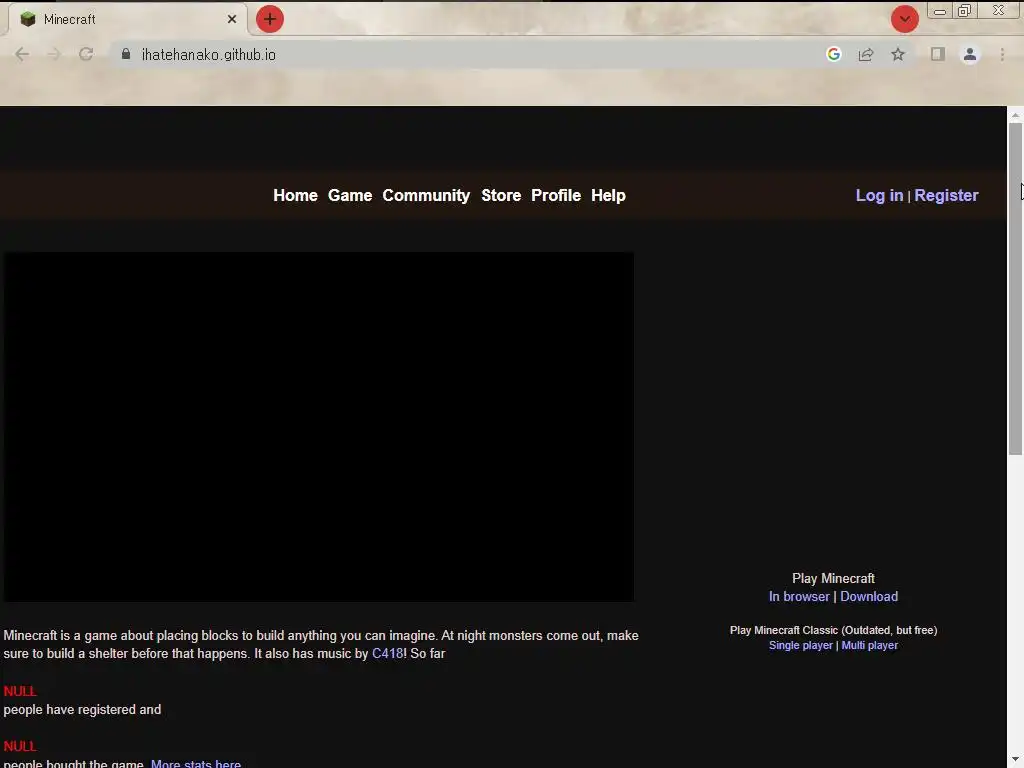Open the Profile menu item
The height and width of the screenshot is (768, 1024).
tap(556, 195)
